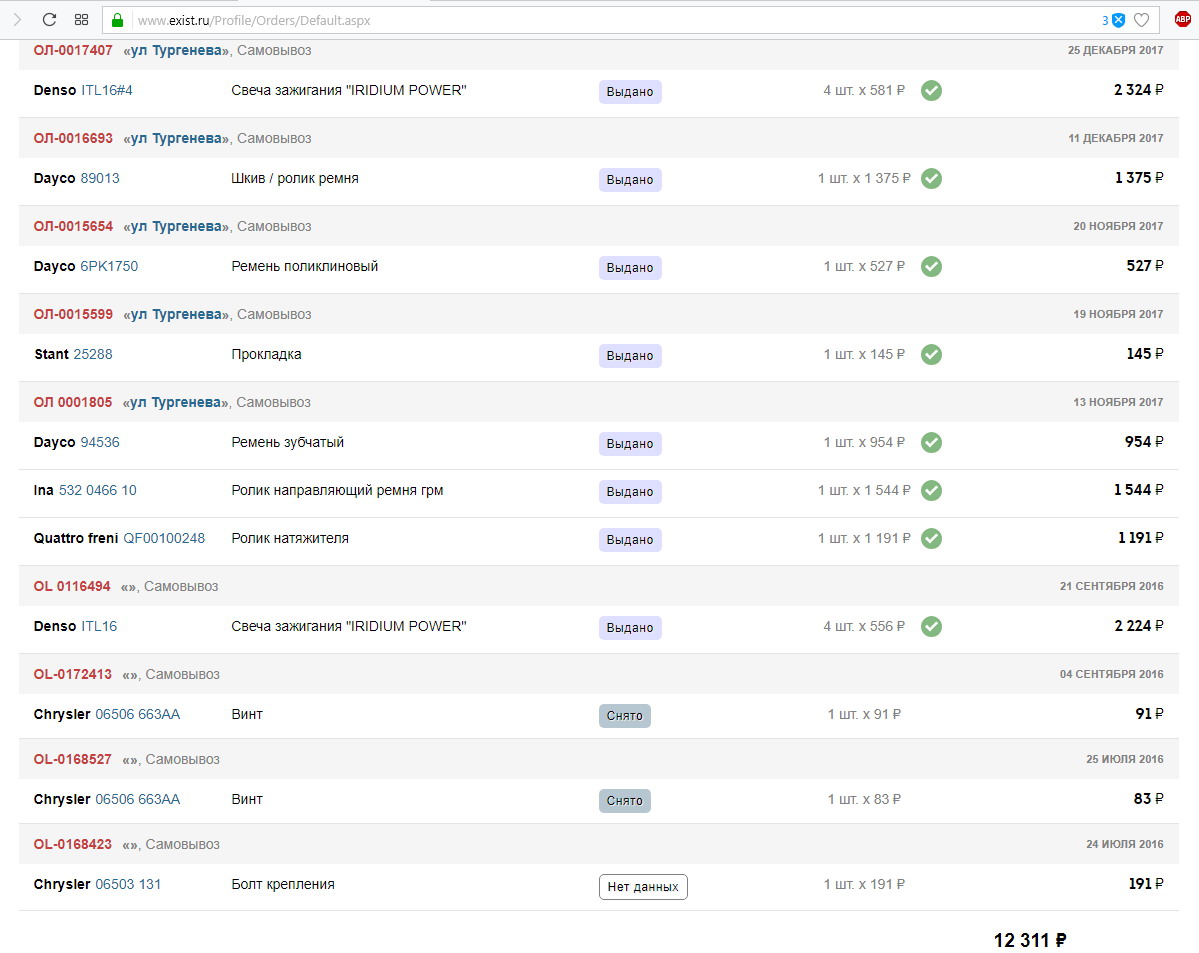Click the date 25 ДЕКАБРЯ 2017

tap(1116, 50)
